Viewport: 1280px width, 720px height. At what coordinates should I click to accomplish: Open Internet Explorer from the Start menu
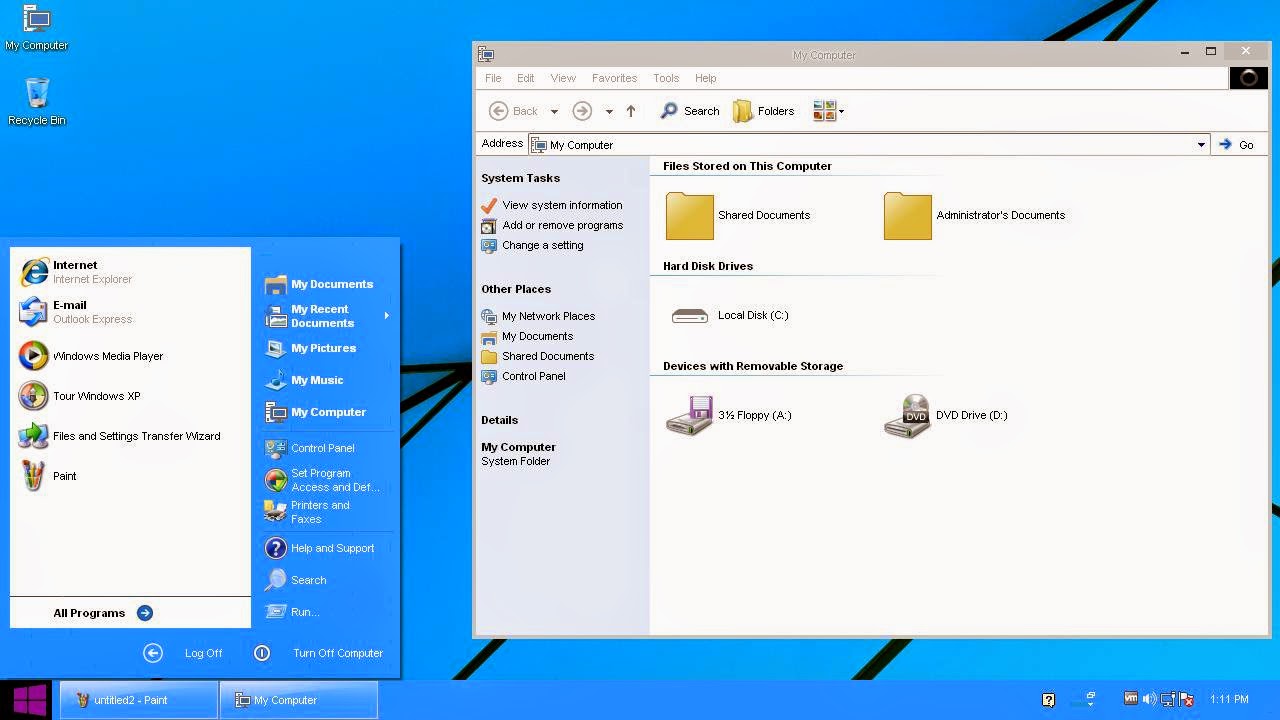point(76,272)
